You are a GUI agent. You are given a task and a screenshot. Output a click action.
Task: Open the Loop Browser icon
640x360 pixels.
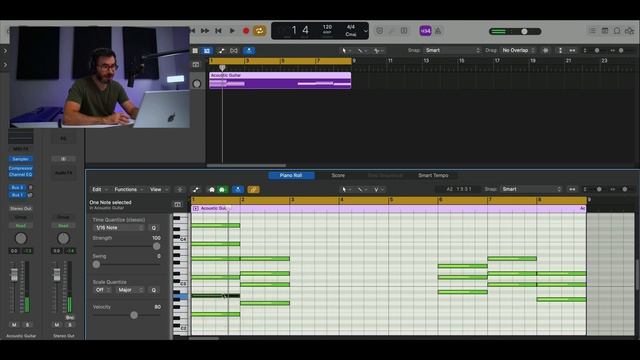[617, 31]
